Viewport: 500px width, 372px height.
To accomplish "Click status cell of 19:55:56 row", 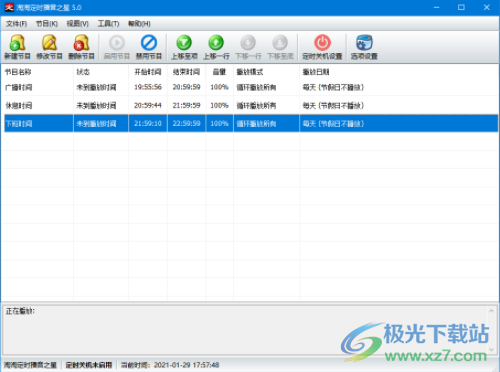I will 96,88.
